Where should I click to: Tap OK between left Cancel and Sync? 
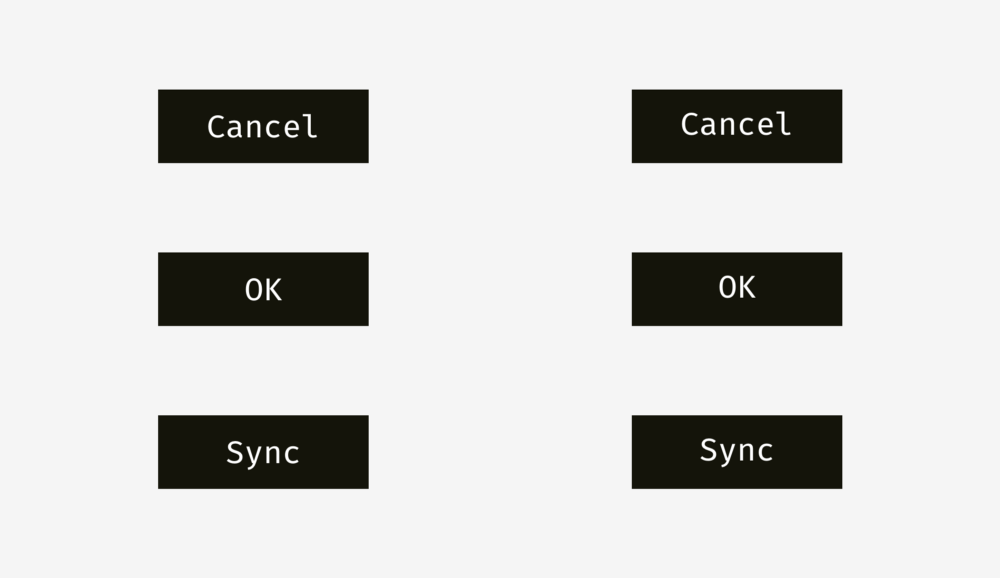click(x=263, y=289)
